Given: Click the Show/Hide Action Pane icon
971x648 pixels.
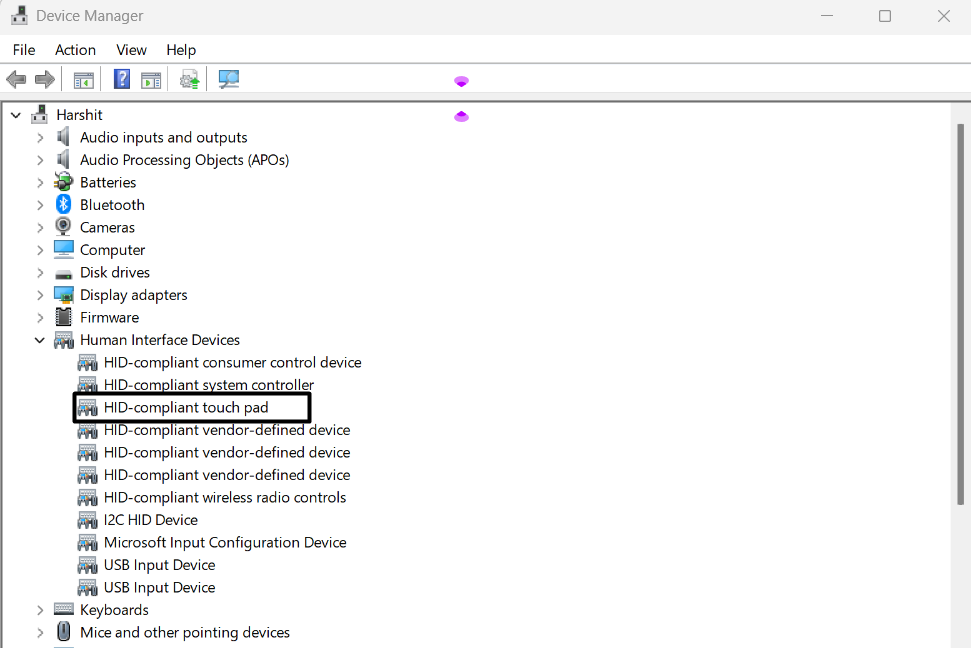Looking at the screenshot, I should pyautogui.click(x=151, y=80).
